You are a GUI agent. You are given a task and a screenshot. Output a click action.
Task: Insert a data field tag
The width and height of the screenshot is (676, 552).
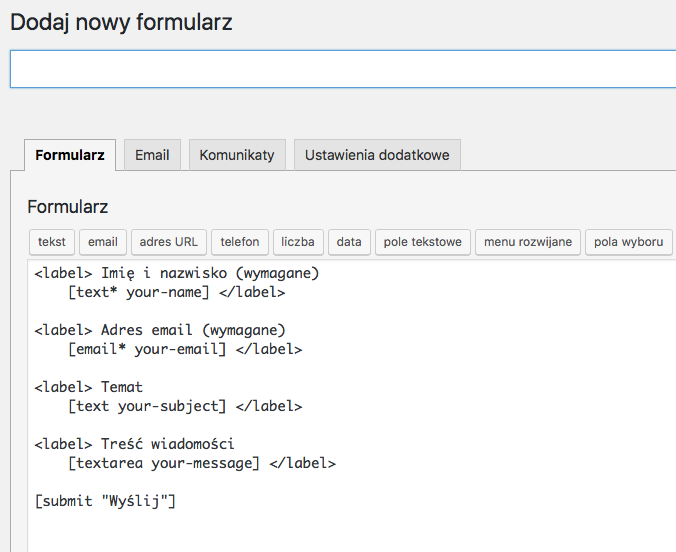349,242
